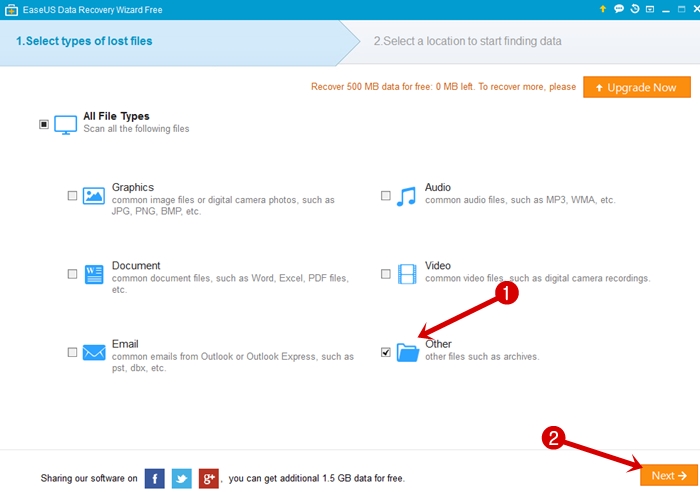Click the Next button
This screenshot has height=492, width=700.
point(669,475)
